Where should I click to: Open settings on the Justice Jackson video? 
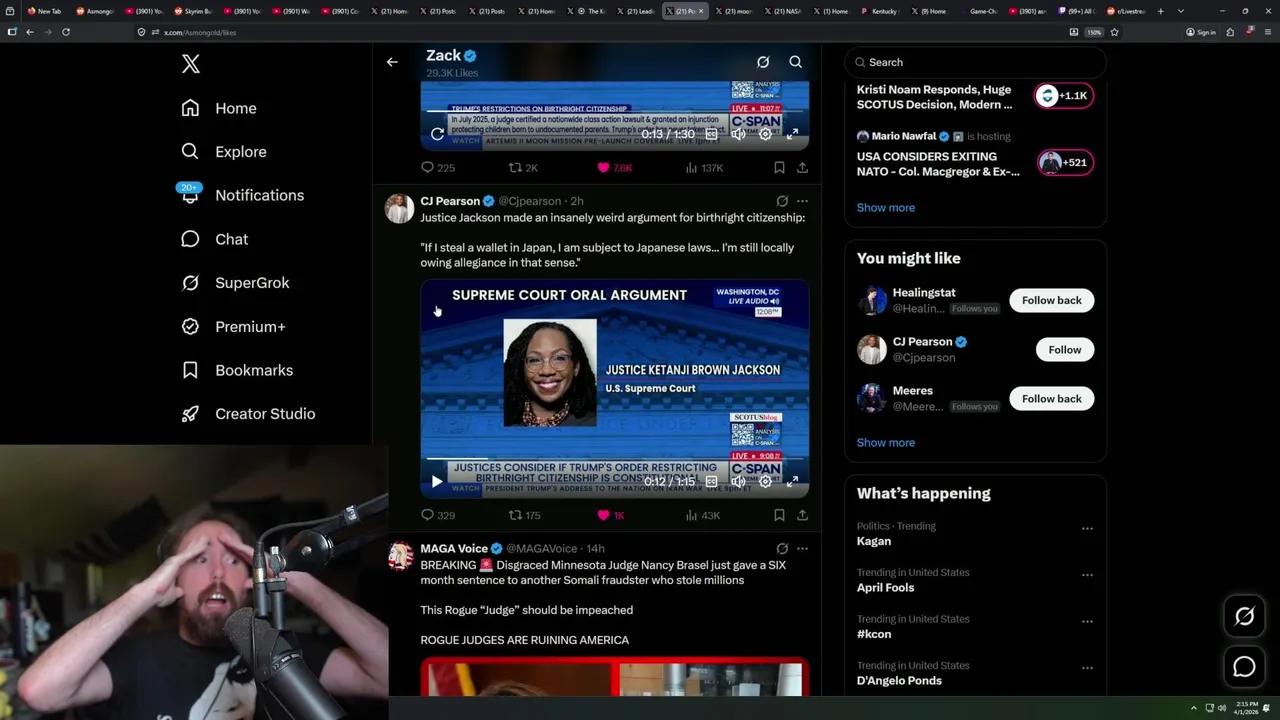[x=765, y=482]
